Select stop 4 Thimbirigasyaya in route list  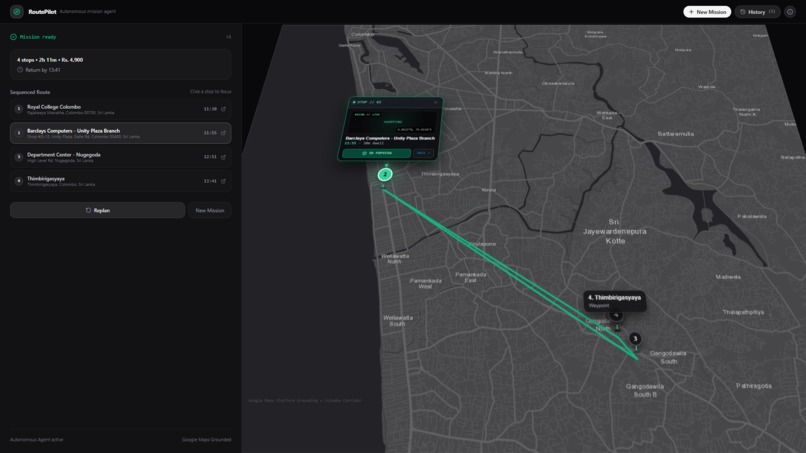[120, 181]
